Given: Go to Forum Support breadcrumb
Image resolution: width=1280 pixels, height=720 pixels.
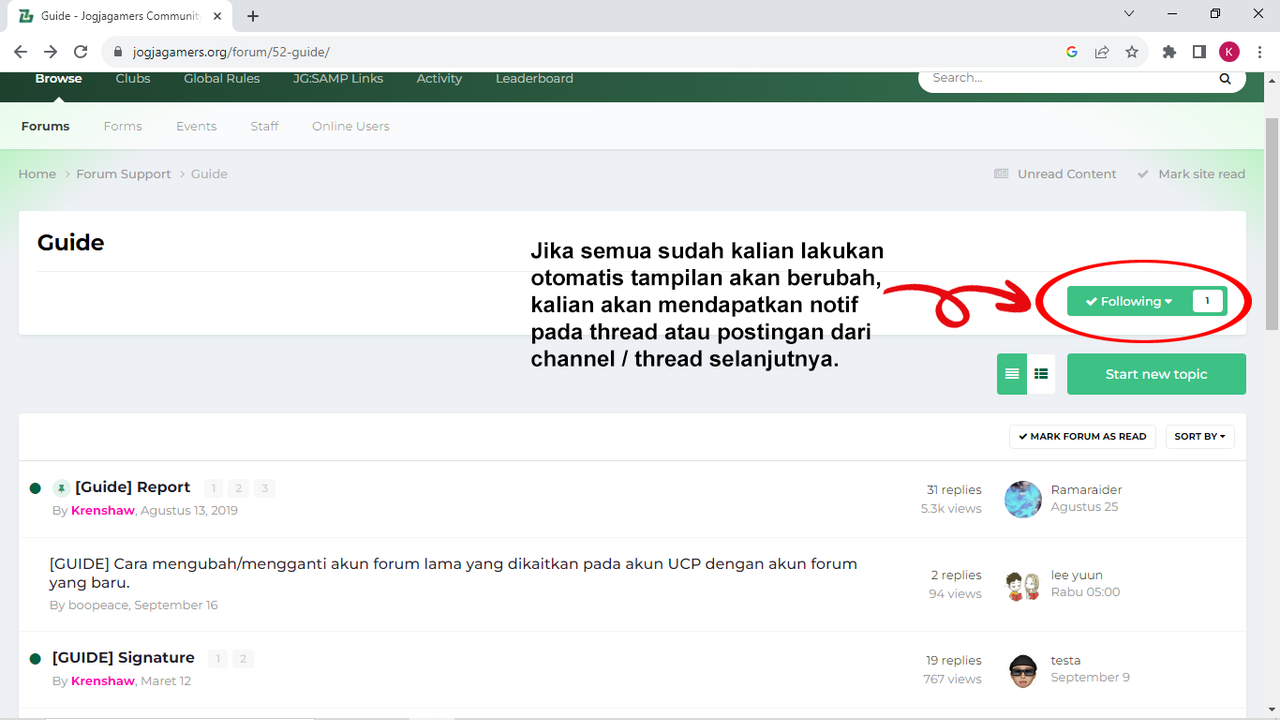Looking at the screenshot, I should (124, 174).
